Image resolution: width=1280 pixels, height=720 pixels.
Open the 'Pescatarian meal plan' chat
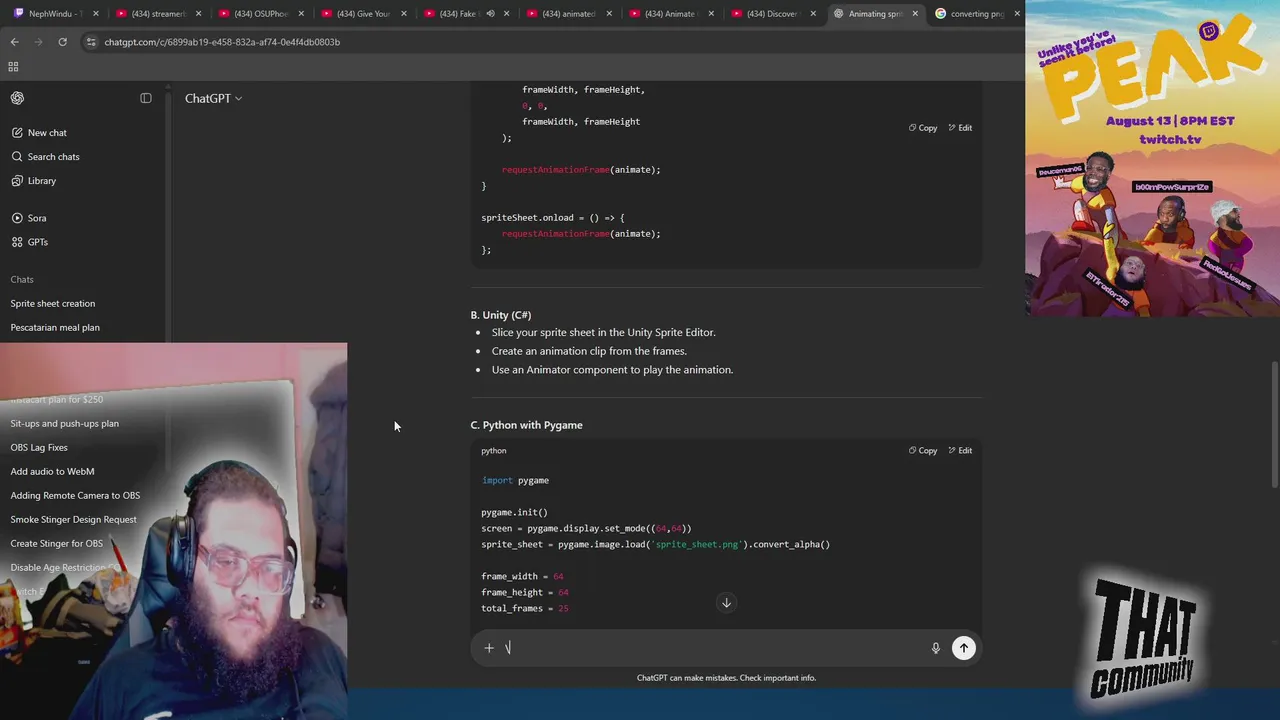(55, 327)
